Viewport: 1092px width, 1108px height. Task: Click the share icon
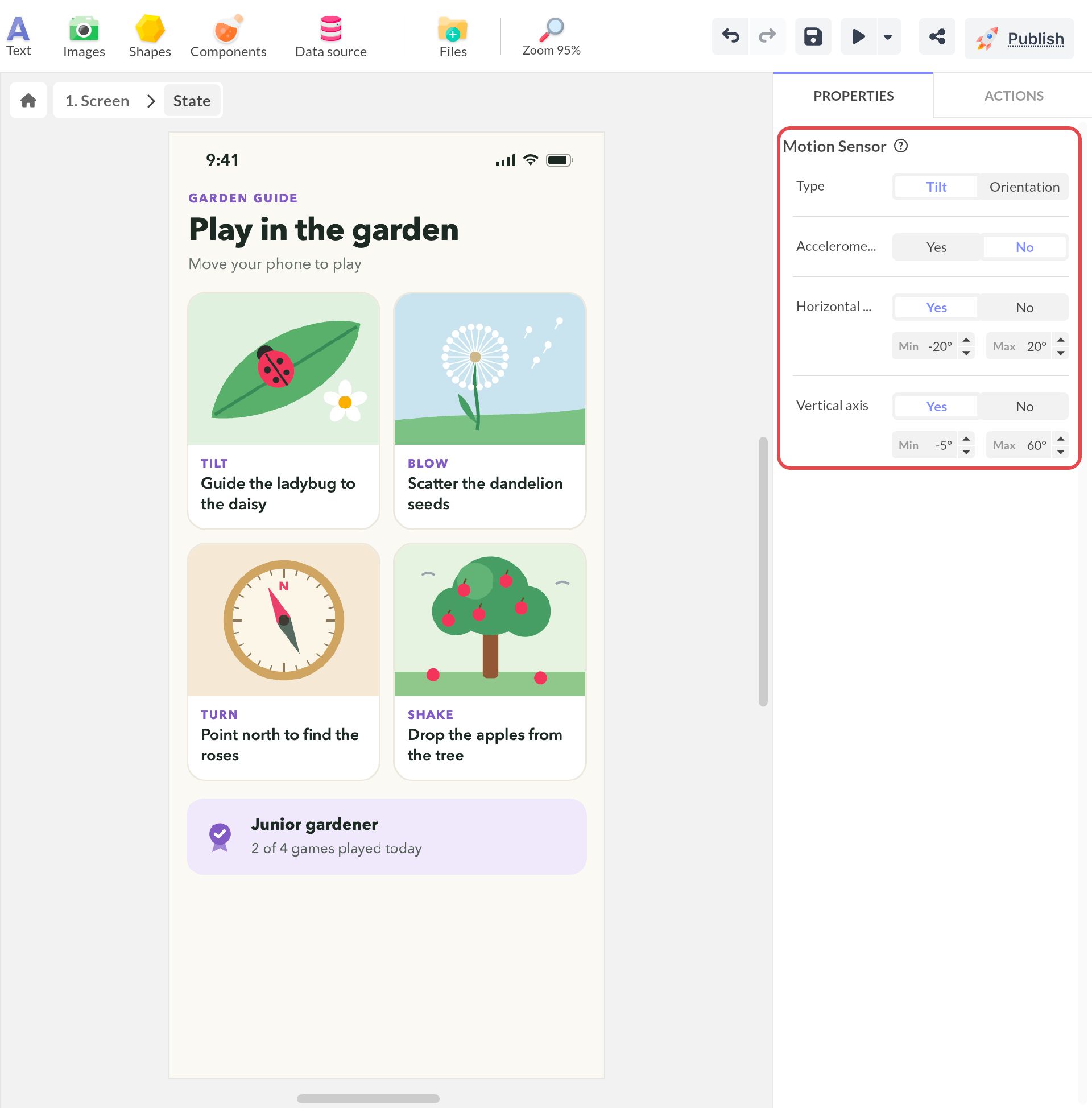(x=937, y=37)
